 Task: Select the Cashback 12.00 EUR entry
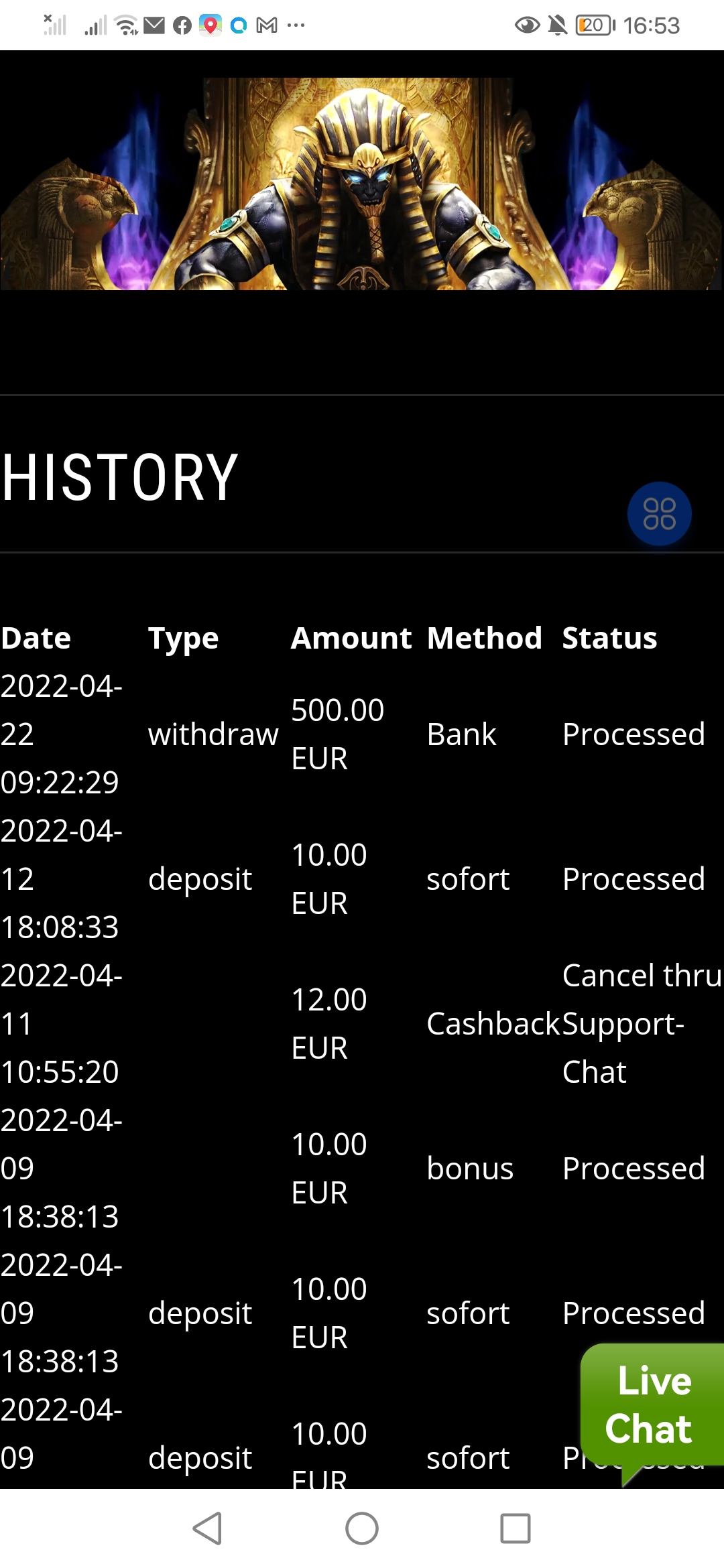coord(492,1023)
